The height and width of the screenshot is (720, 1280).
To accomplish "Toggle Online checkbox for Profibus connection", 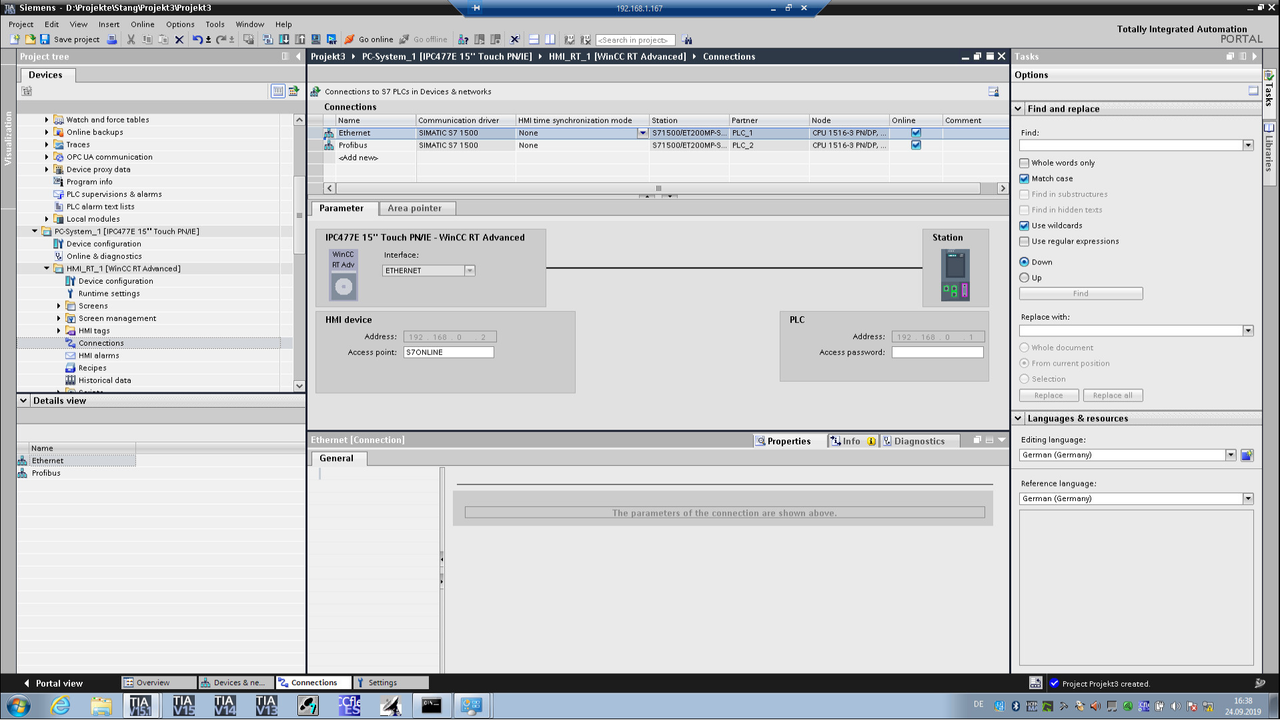I will coord(915,145).
